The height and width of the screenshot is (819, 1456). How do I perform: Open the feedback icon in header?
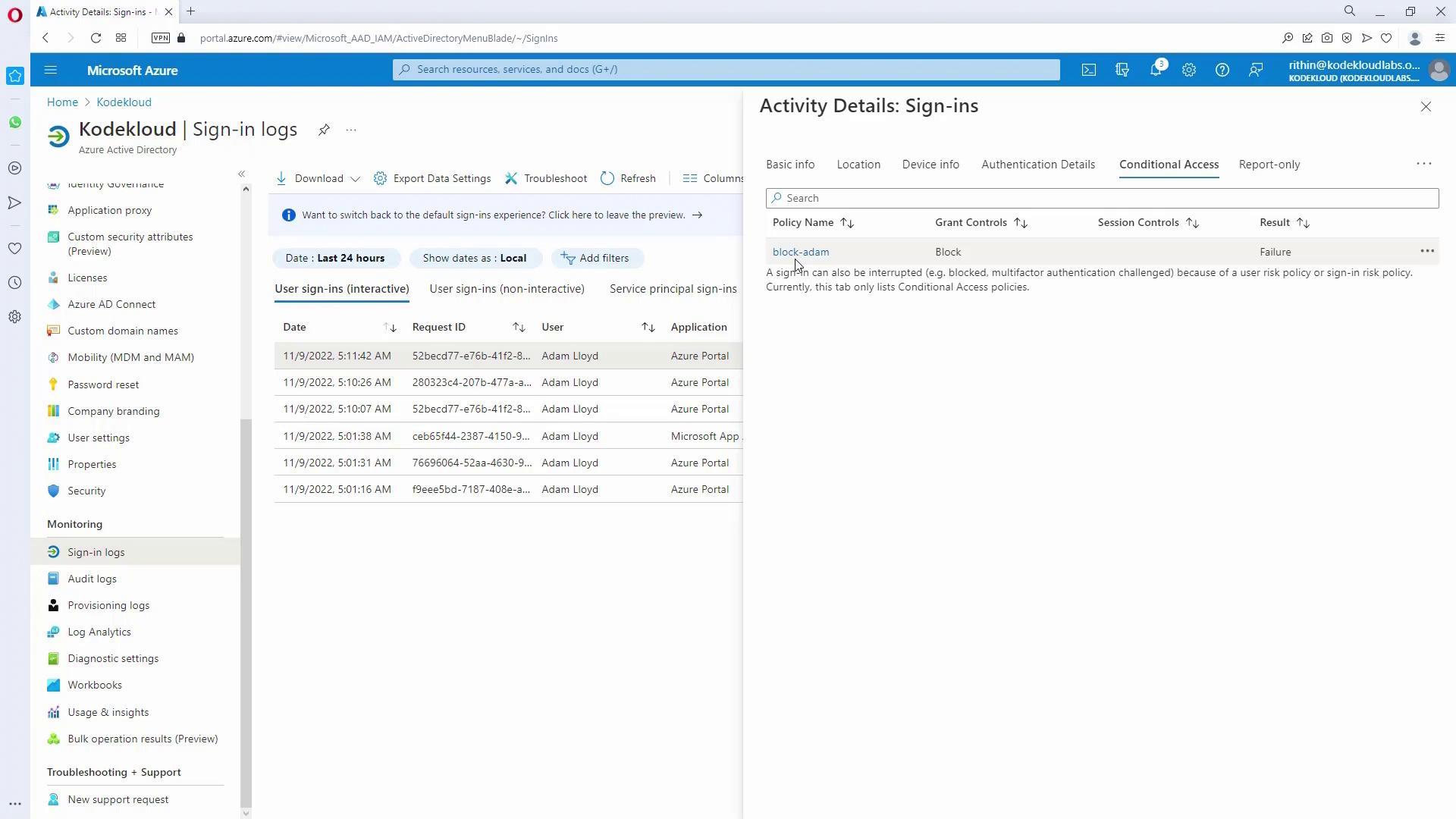(x=1256, y=70)
